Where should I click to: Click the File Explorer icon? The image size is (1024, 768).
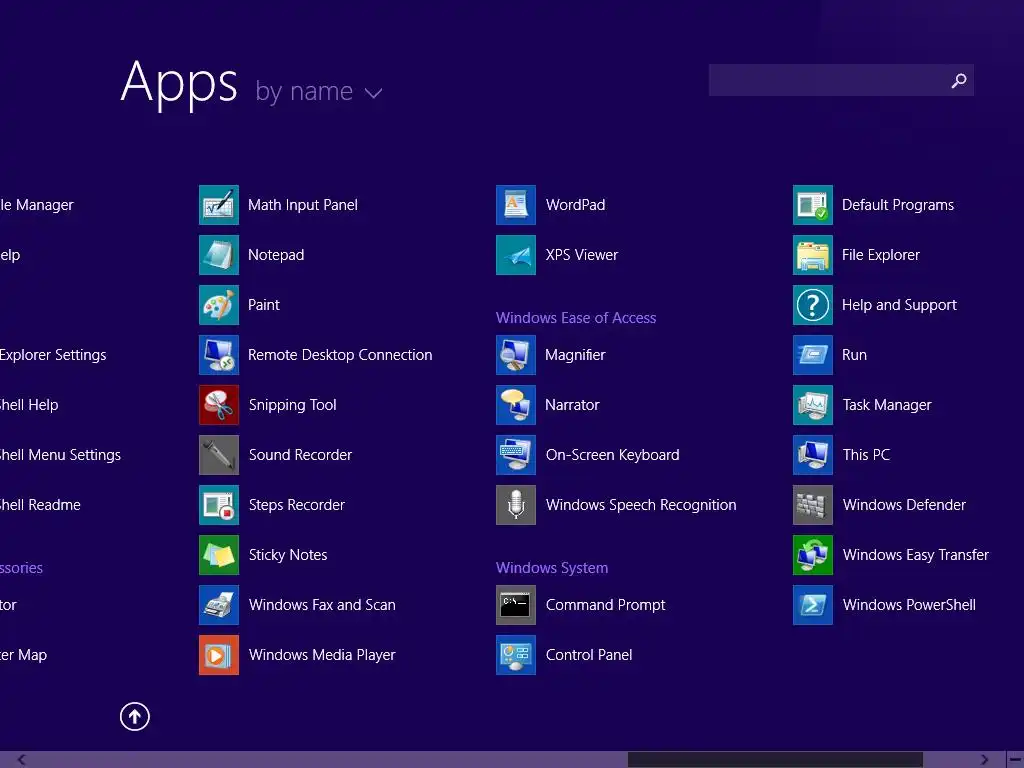[x=813, y=255]
